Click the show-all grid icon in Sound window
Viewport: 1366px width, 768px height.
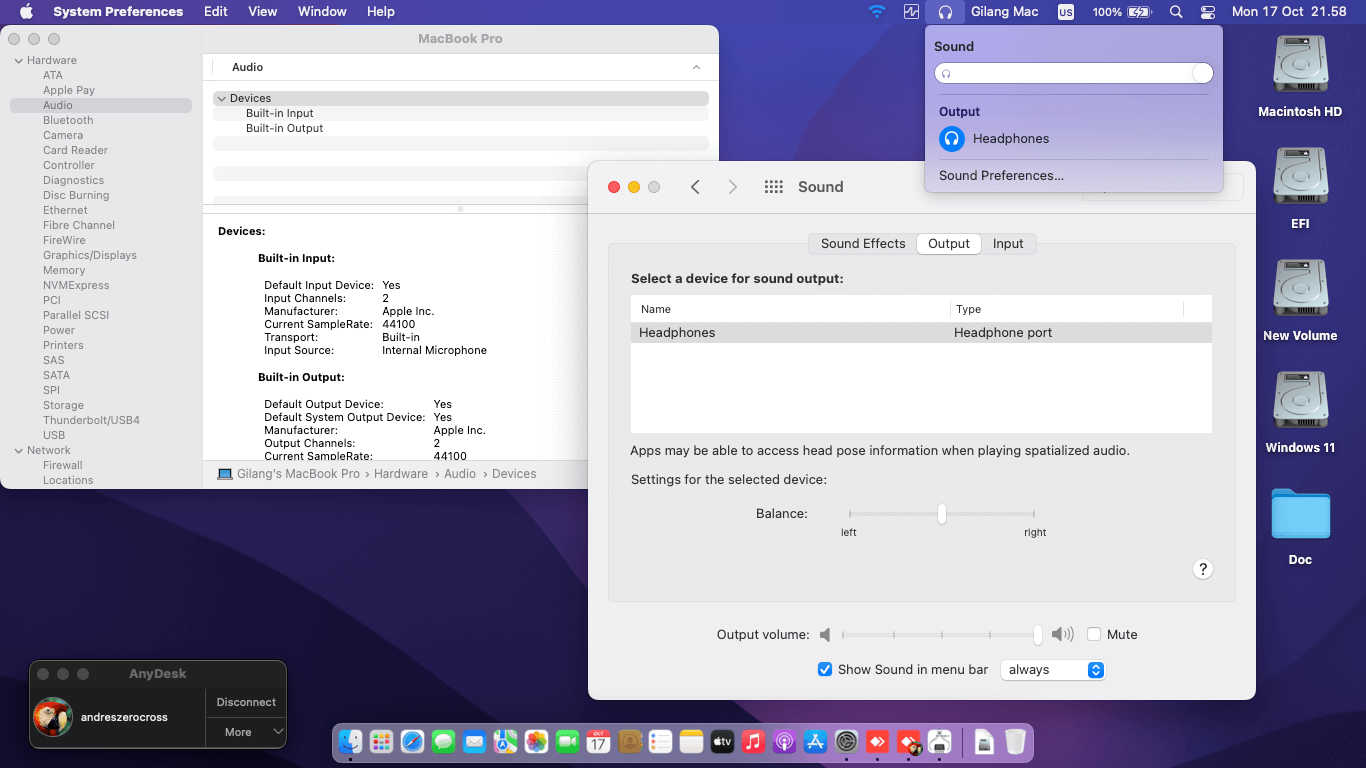[773, 187]
